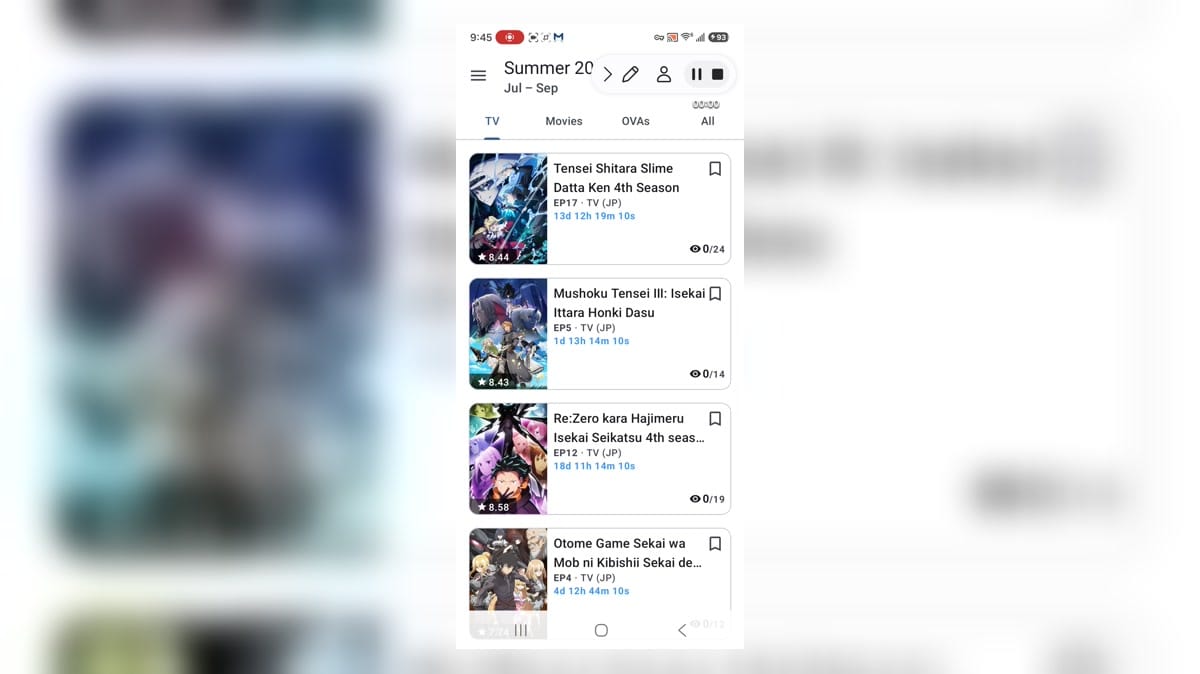Bookmark Mushoku Tensei III
Image resolution: width=1200 pixels, height=674 pixels.
[x=715, y=294]
